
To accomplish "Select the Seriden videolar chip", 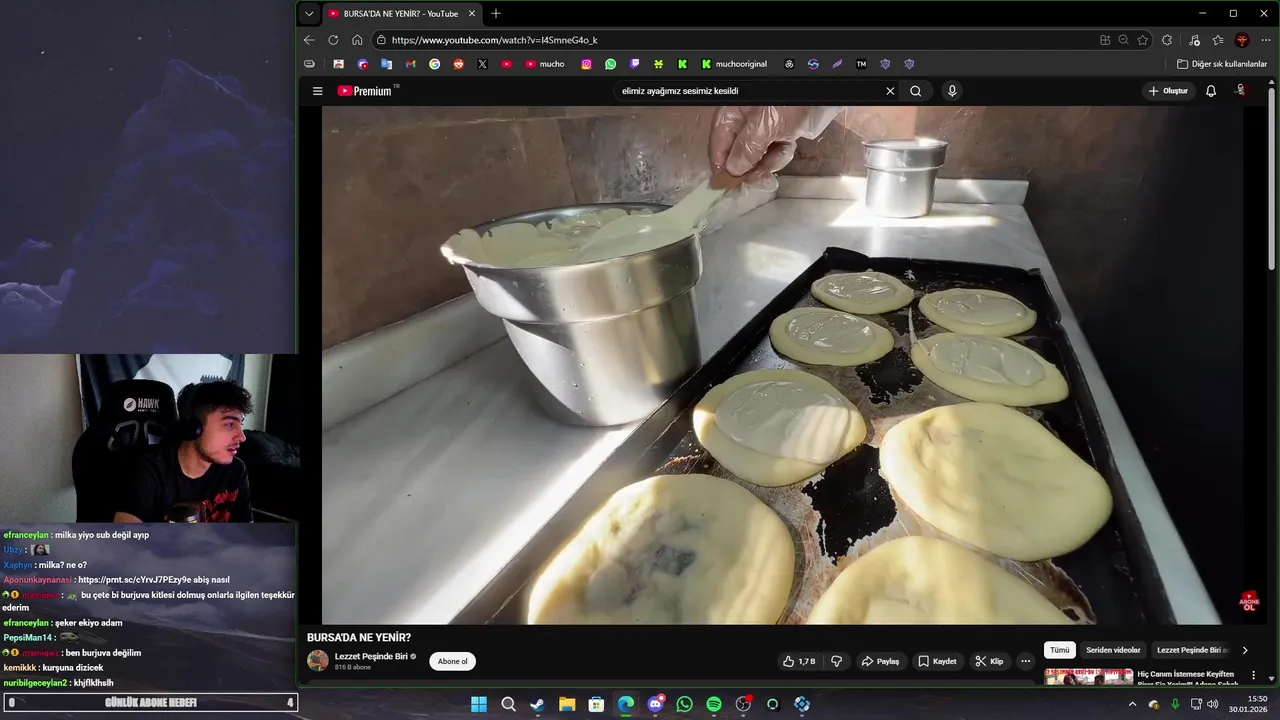I will 1113,650.
